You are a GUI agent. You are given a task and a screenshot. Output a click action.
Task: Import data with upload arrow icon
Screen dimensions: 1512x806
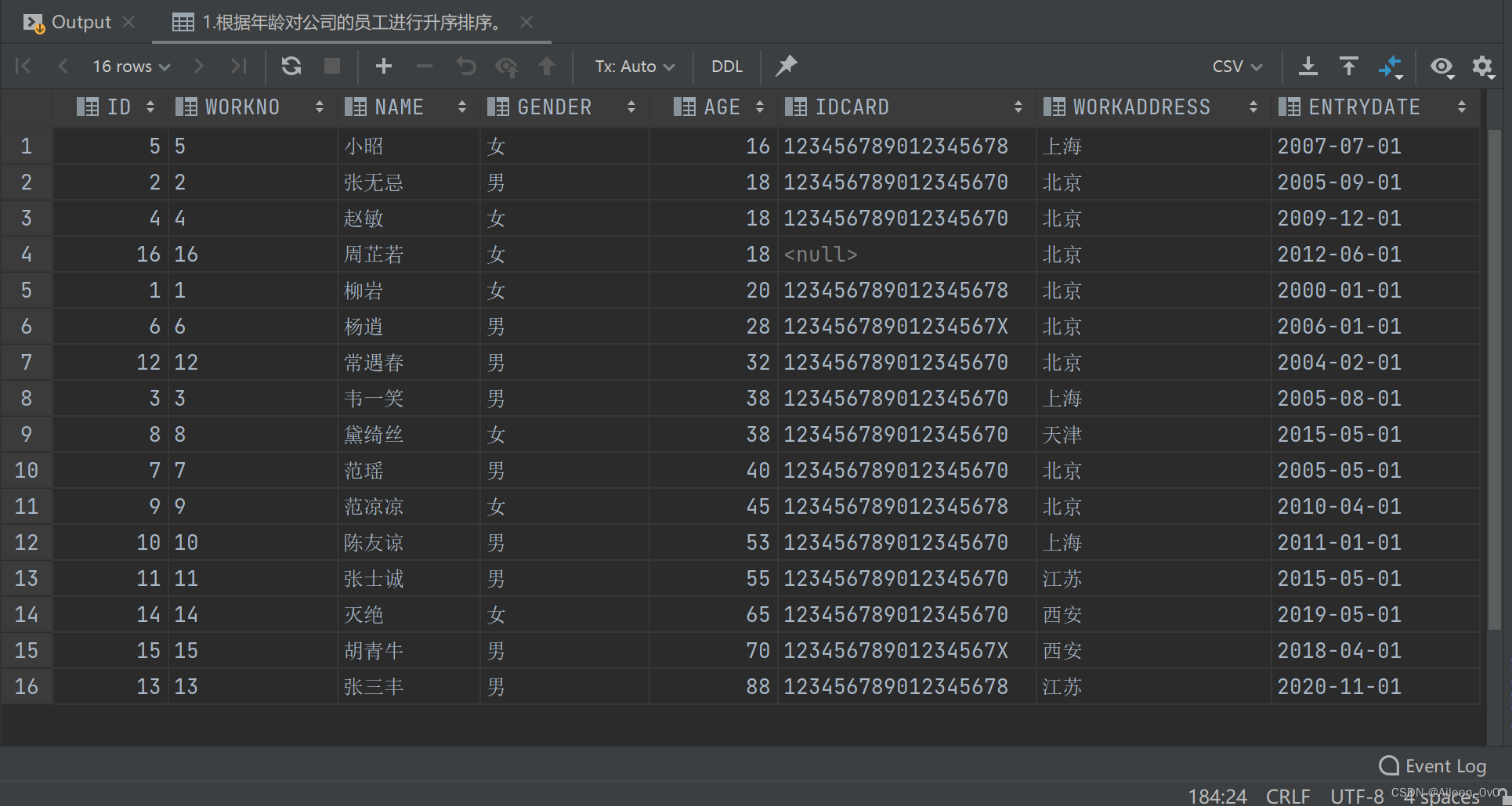pyautogui.click(x=1348, y=67)
